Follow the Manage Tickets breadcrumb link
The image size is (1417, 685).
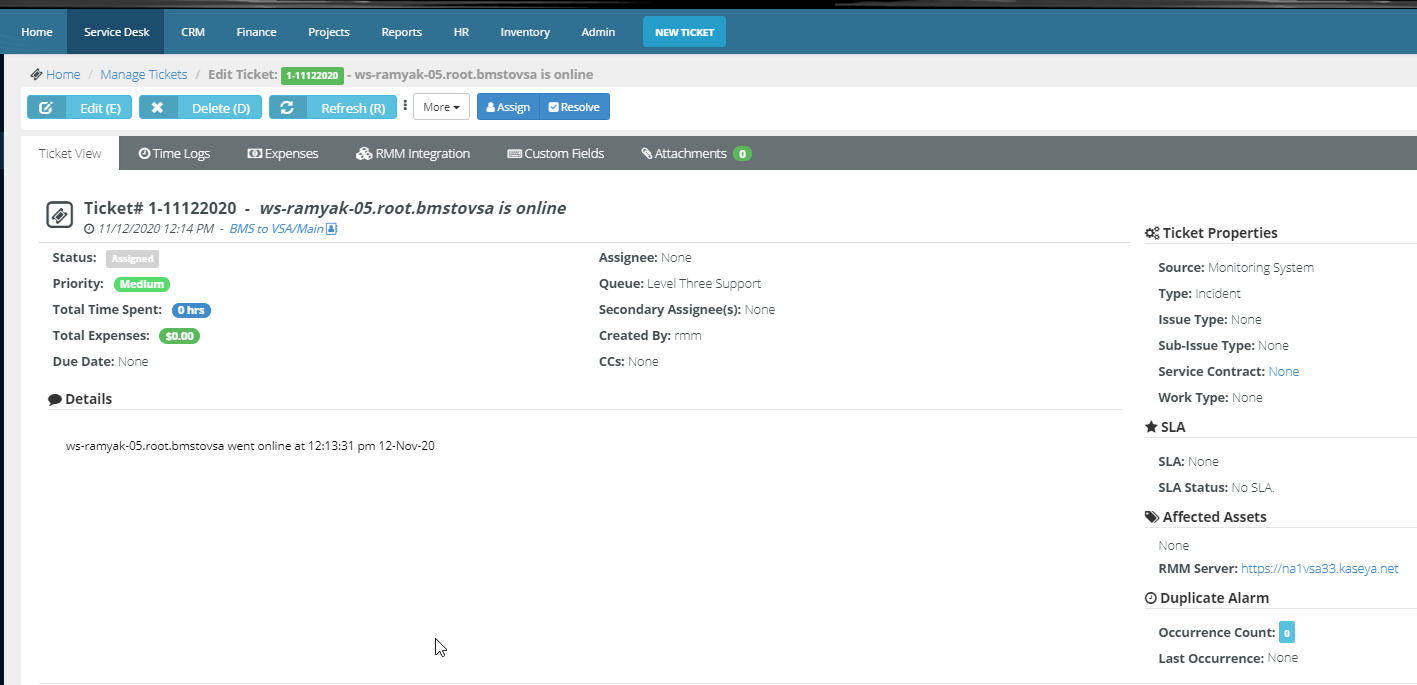(143, 74)
